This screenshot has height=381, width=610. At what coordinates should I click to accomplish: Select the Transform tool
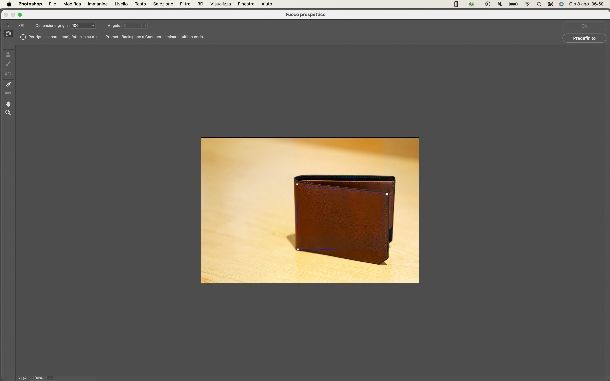click(x=8, y=74)
